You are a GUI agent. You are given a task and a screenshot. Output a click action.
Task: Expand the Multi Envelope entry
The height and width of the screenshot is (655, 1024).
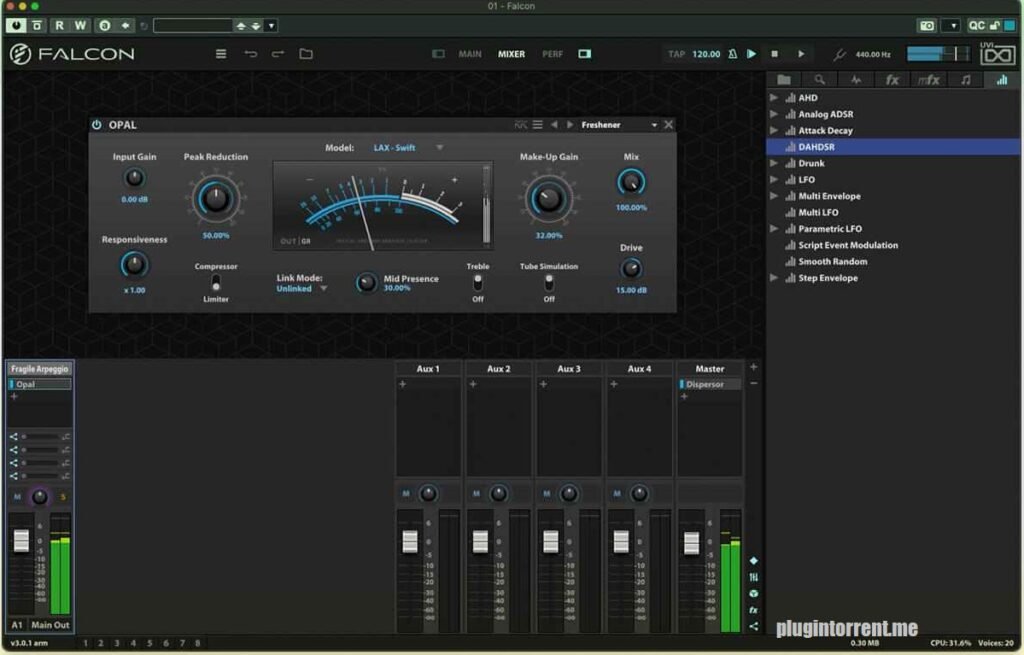tap(774, 196)
